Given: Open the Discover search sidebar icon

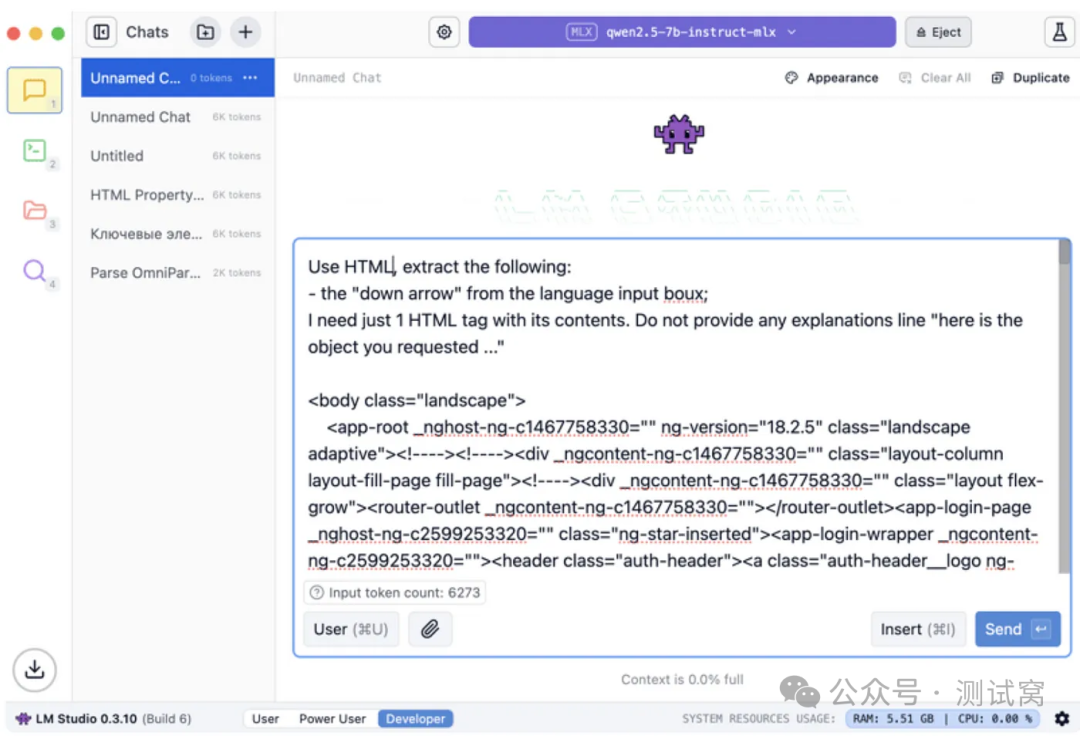Looking at the screenshot, I should (x=34, y=271).
